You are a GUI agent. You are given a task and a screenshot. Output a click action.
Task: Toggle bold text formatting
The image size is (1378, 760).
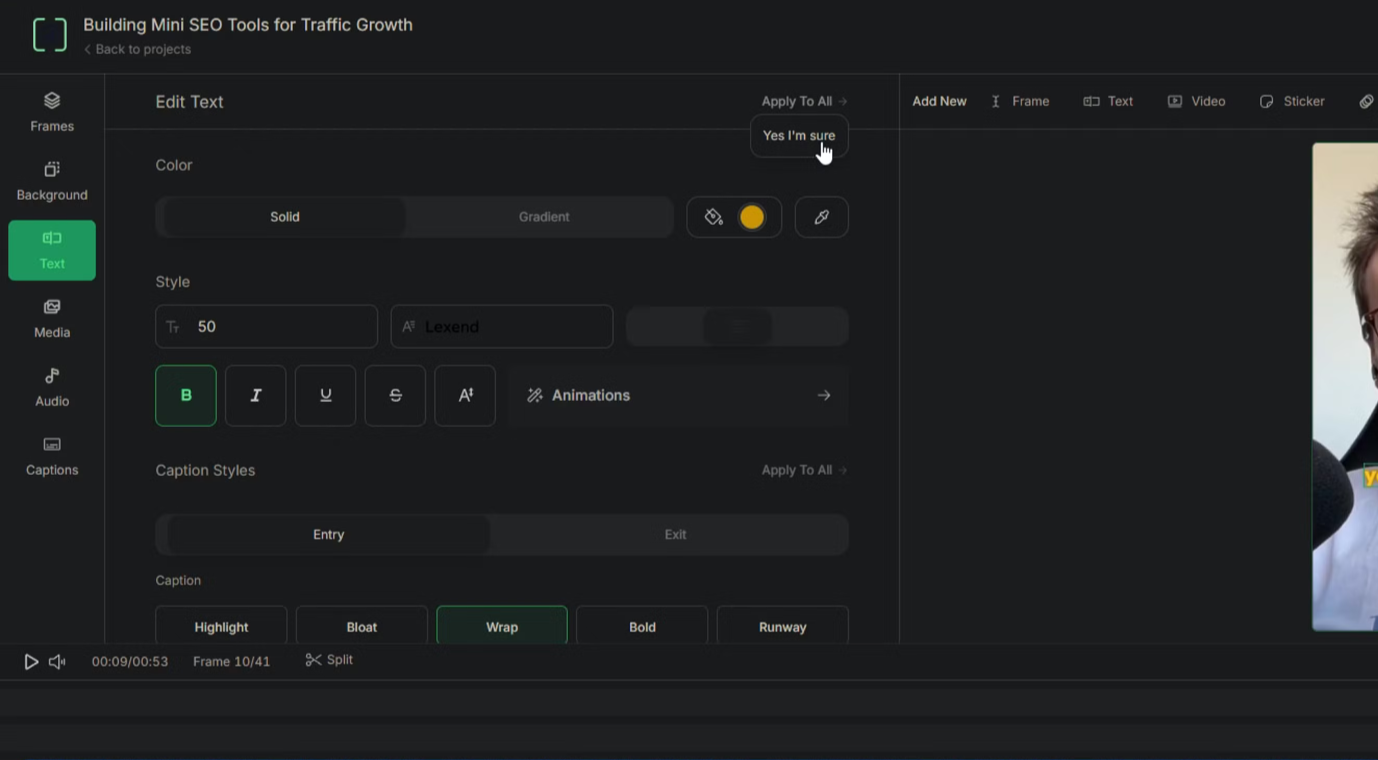(x=186, y=396)
